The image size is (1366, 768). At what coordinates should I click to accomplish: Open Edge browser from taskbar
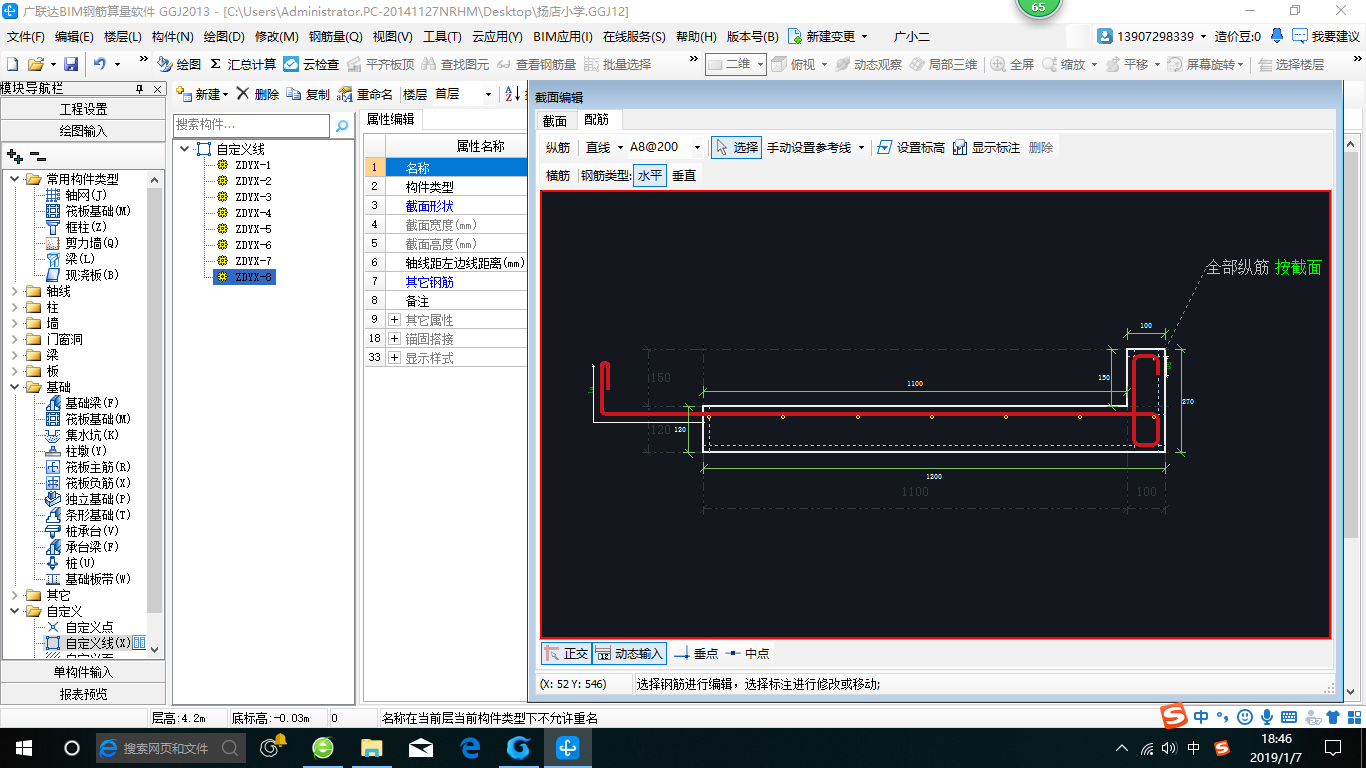point(470,747)
